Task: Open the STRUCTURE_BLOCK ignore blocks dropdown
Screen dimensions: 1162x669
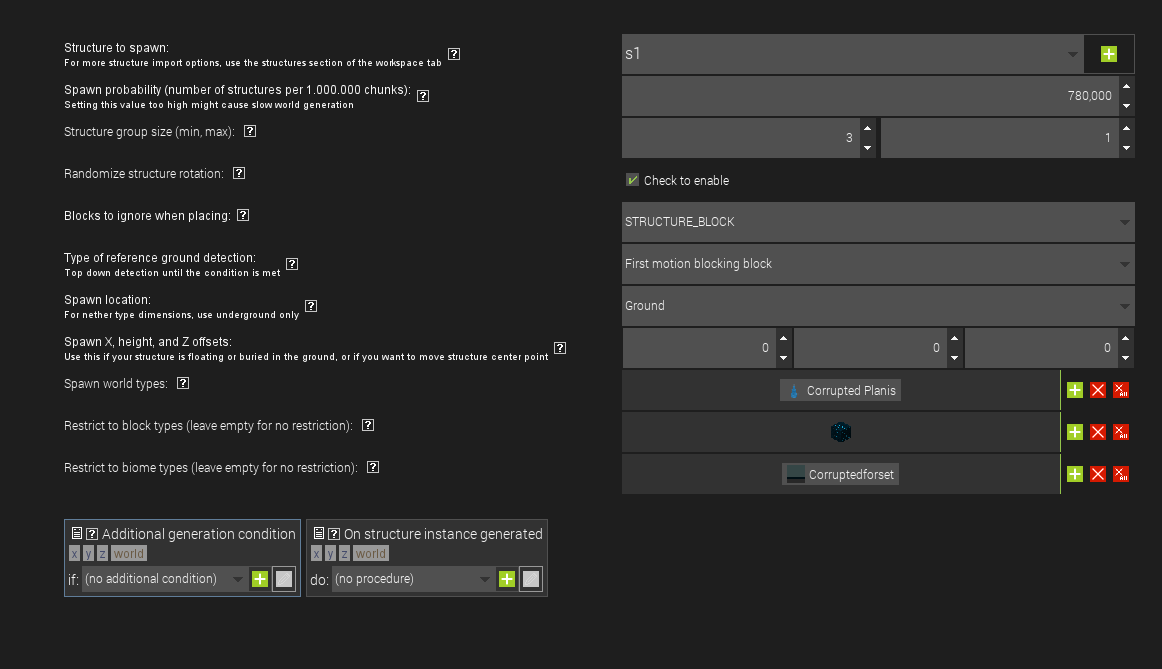Action: (878, 221)
